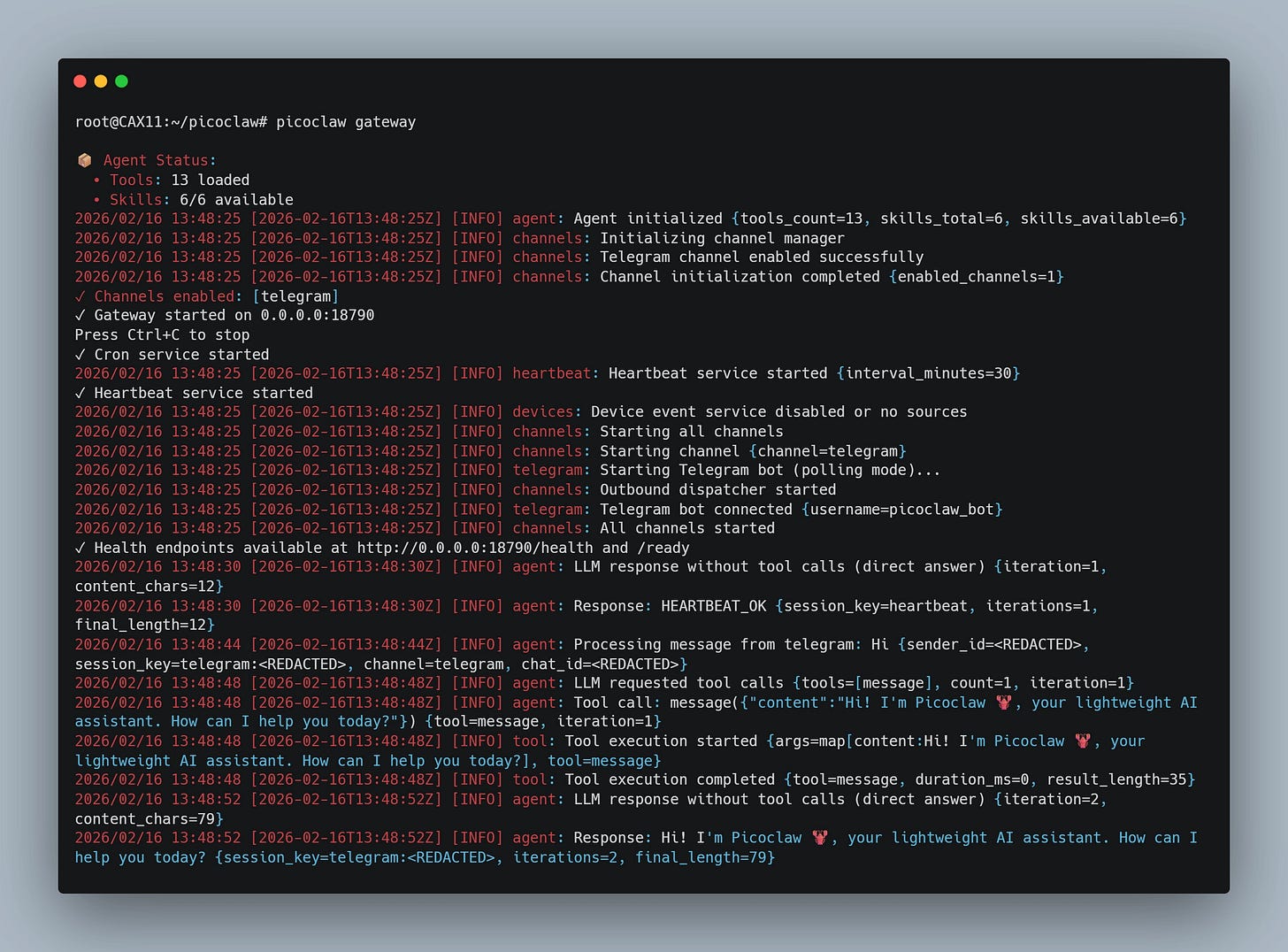Click "Device event service disabled or no sources"
The width and height of the screenshot is (1288, 952).
779,411
